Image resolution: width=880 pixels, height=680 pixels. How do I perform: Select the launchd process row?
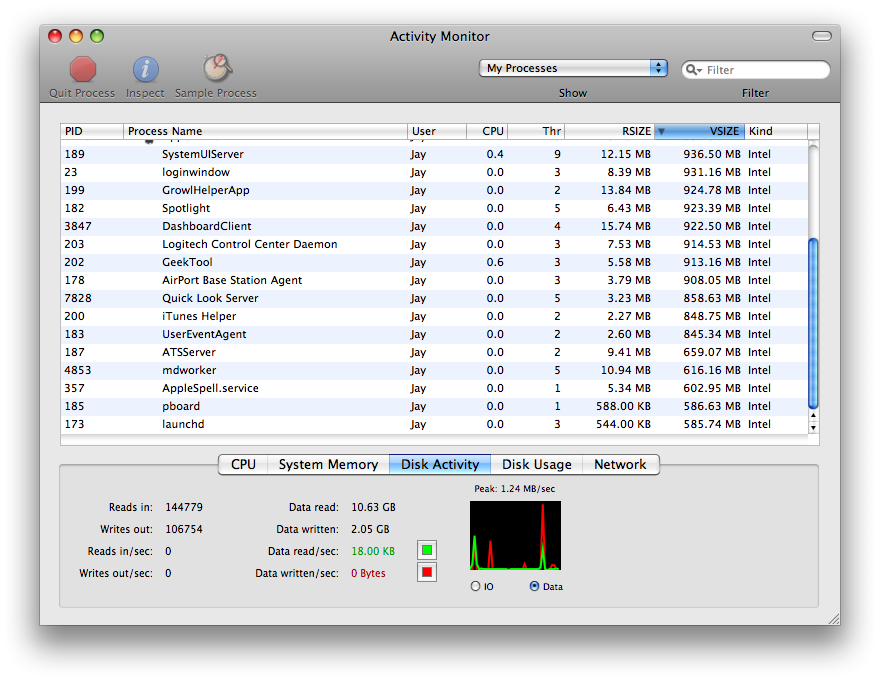tap(434, 424)
